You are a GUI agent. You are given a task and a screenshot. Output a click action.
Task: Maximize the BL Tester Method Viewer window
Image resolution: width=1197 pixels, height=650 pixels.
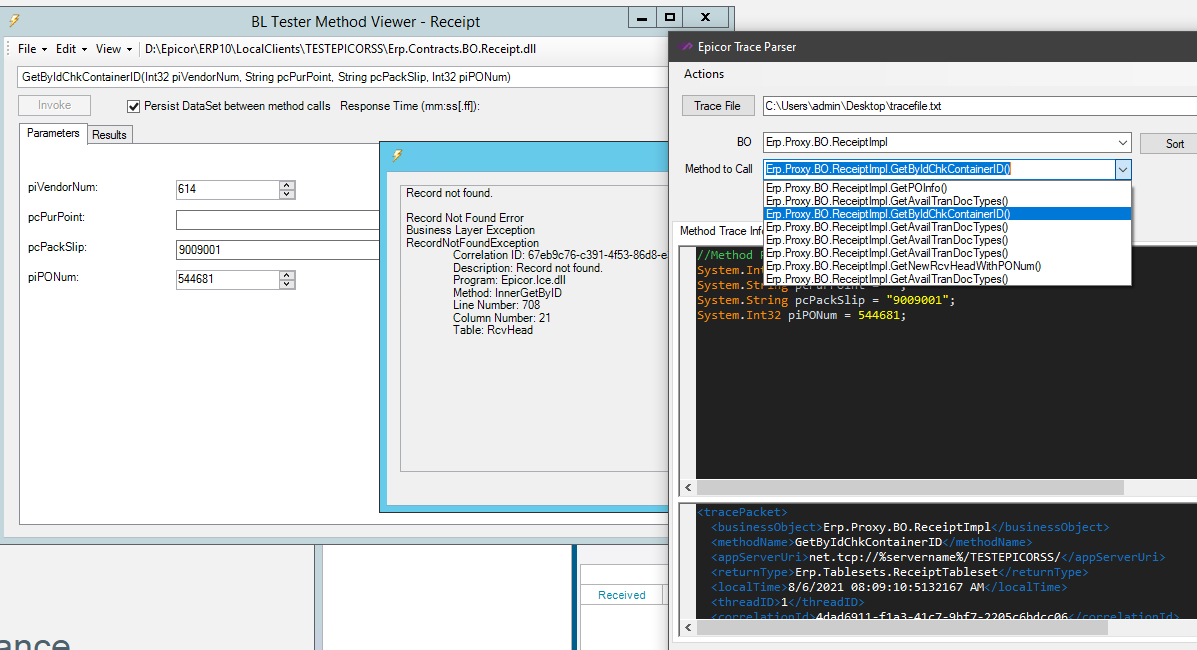coord(670,17)
